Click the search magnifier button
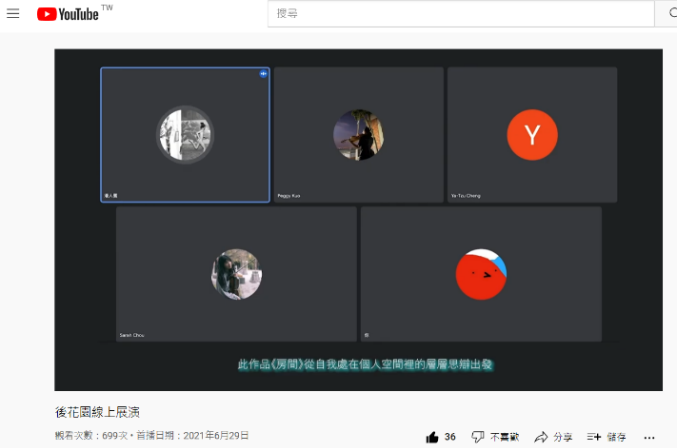 668,13
